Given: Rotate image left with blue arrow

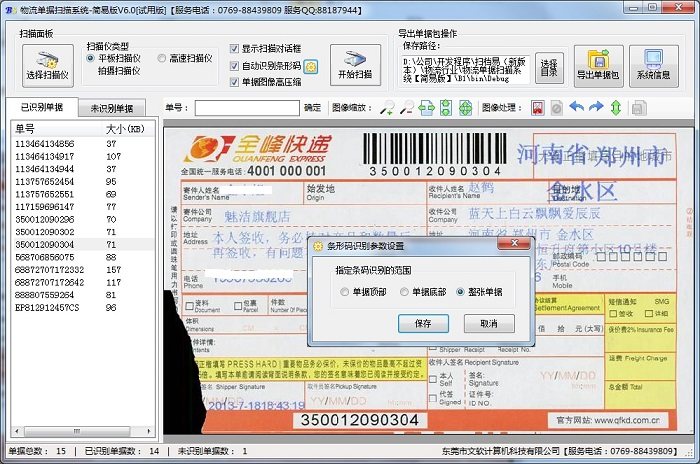Looking at the screenshot, I should (577, 107).
